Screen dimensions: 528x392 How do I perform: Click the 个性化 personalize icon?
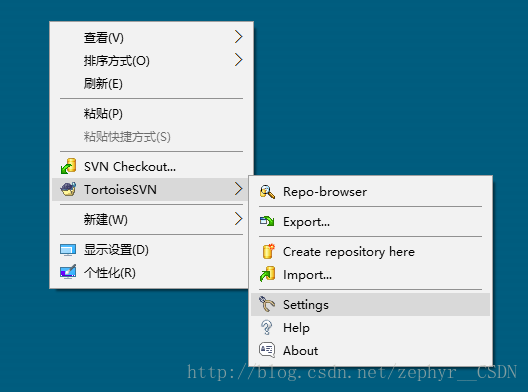coord(68,272)
